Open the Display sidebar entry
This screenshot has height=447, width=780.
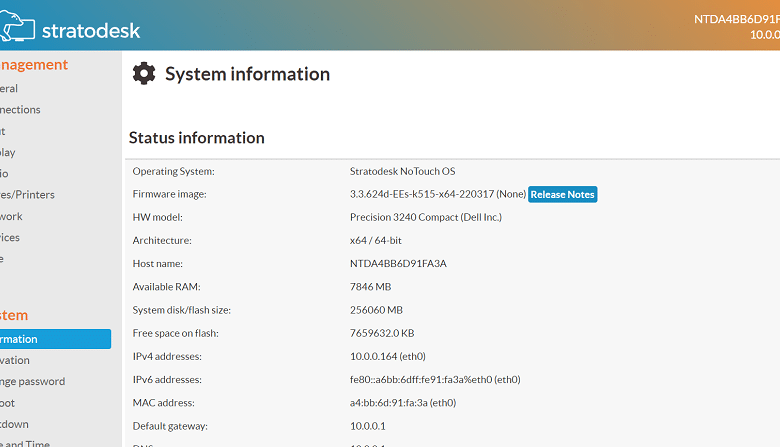7,152
